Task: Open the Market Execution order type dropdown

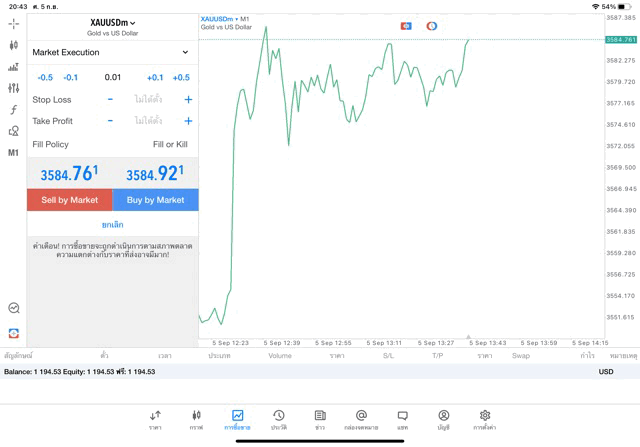Action: point(111,52)
